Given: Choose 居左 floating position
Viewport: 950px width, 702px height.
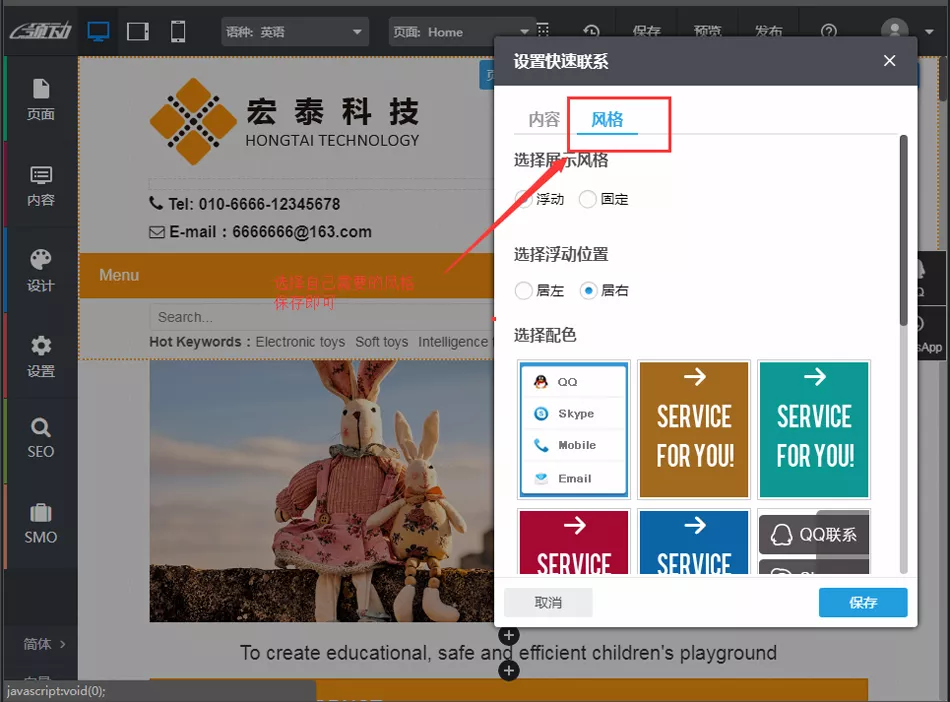Looking at the screenshot, I should pyautogui.click(x=524, y=291).
